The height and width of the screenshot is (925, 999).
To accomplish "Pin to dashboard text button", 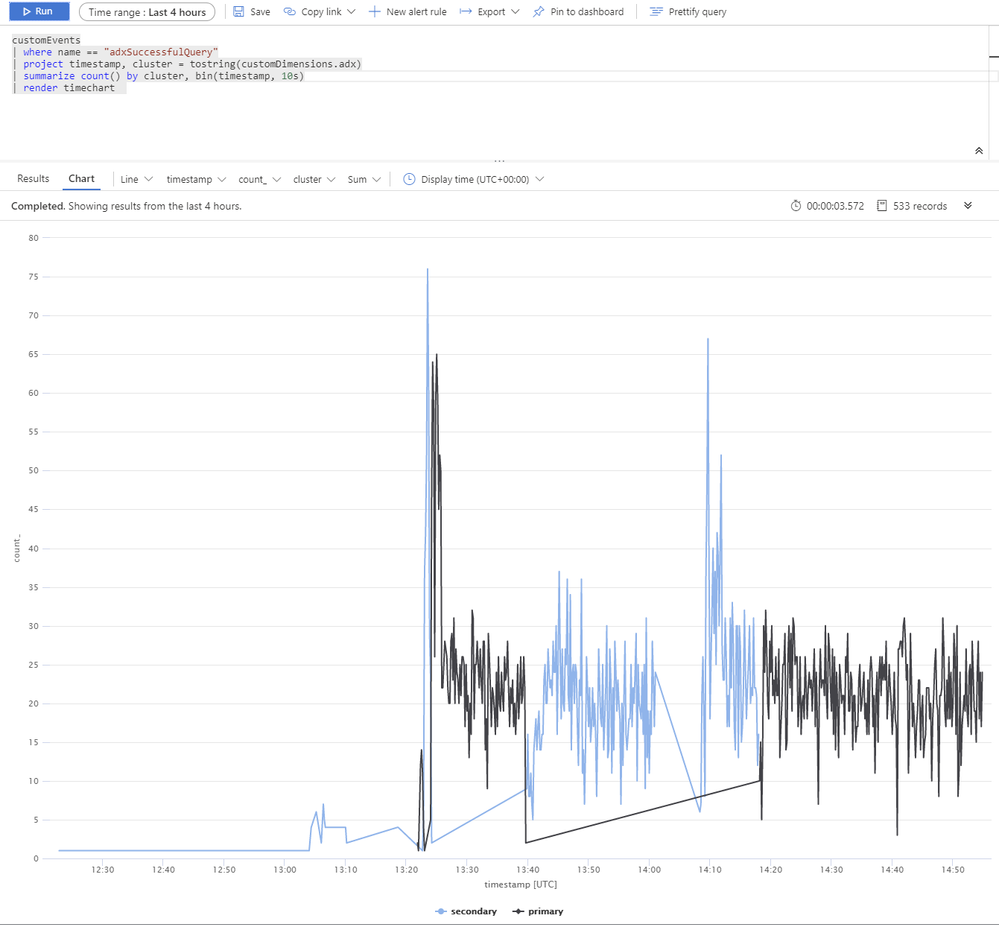I will pyautogui.click(x=587, y=11).
